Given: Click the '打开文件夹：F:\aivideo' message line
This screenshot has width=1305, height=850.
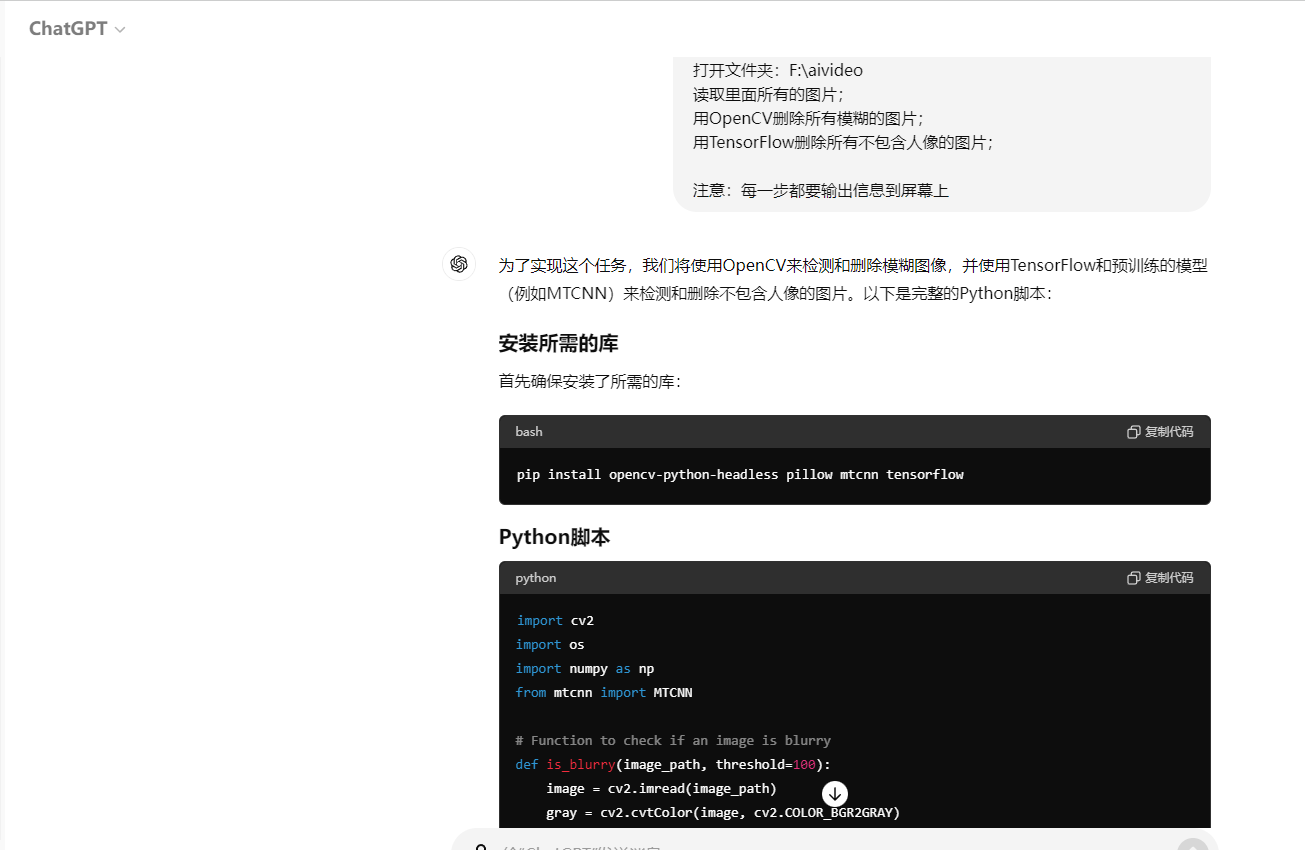Looking at the screenshot, I should (x=778, y=70).
